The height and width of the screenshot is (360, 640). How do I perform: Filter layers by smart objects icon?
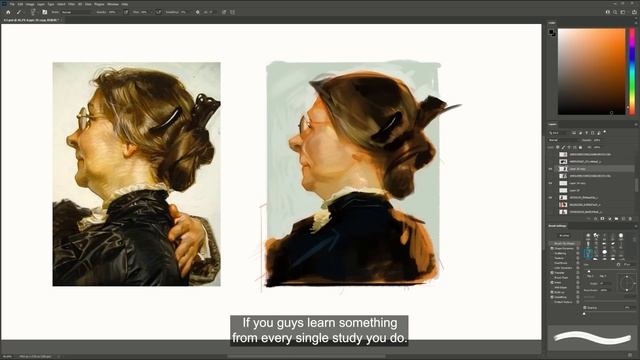599,133
